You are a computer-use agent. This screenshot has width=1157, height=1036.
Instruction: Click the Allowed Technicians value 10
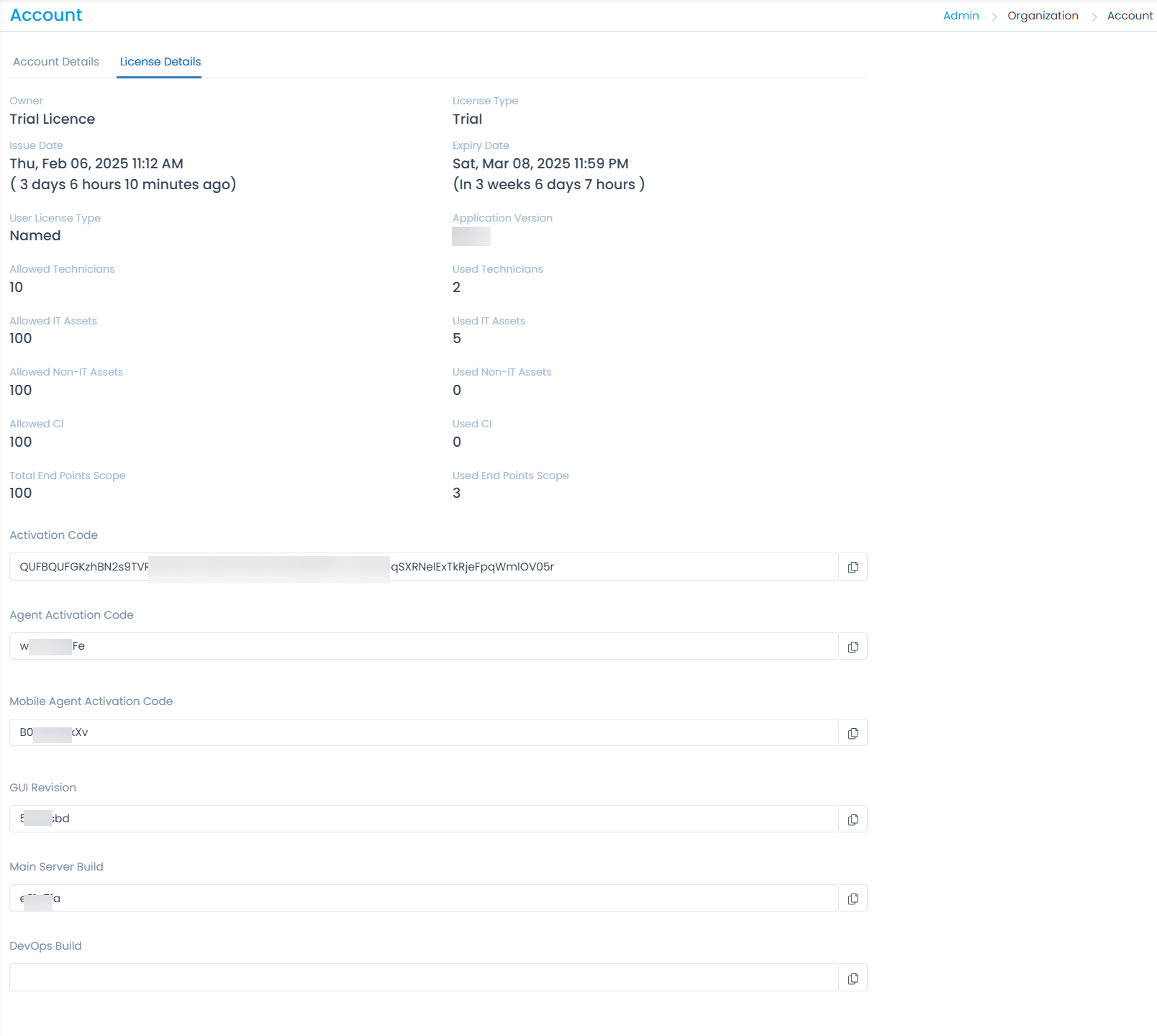click(17, 287)
